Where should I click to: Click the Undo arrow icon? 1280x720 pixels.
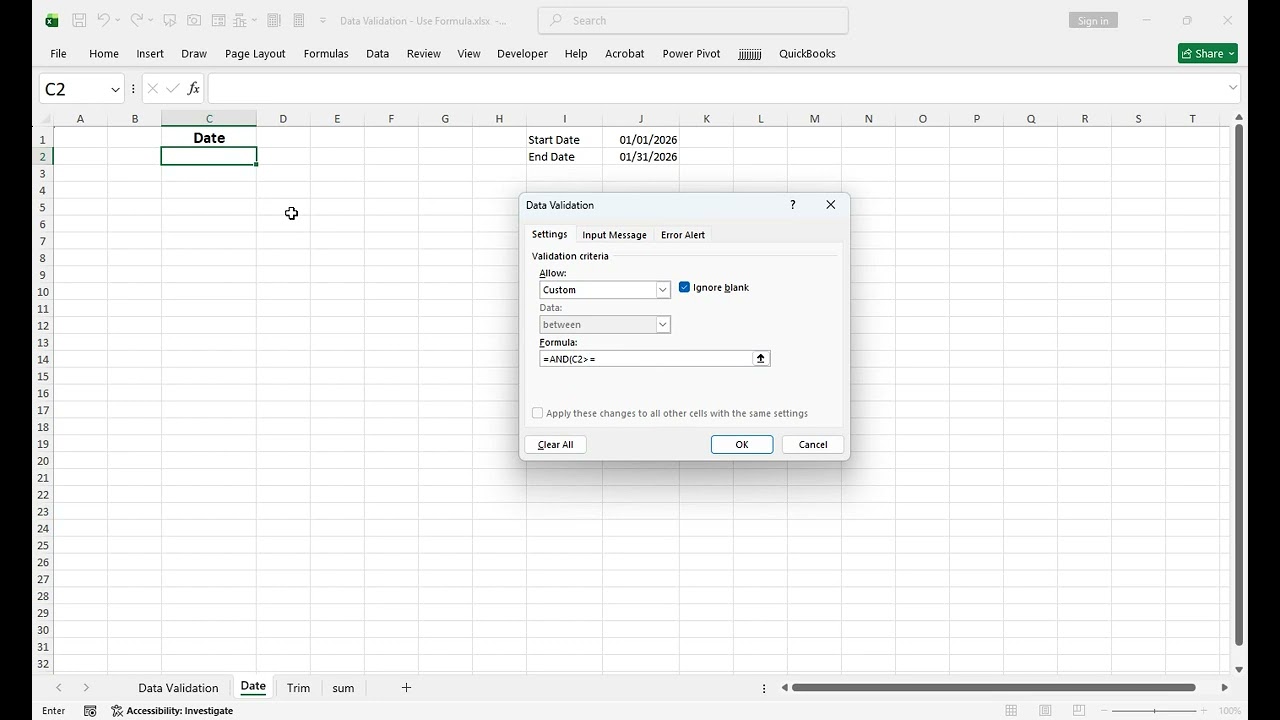point(103,20)
